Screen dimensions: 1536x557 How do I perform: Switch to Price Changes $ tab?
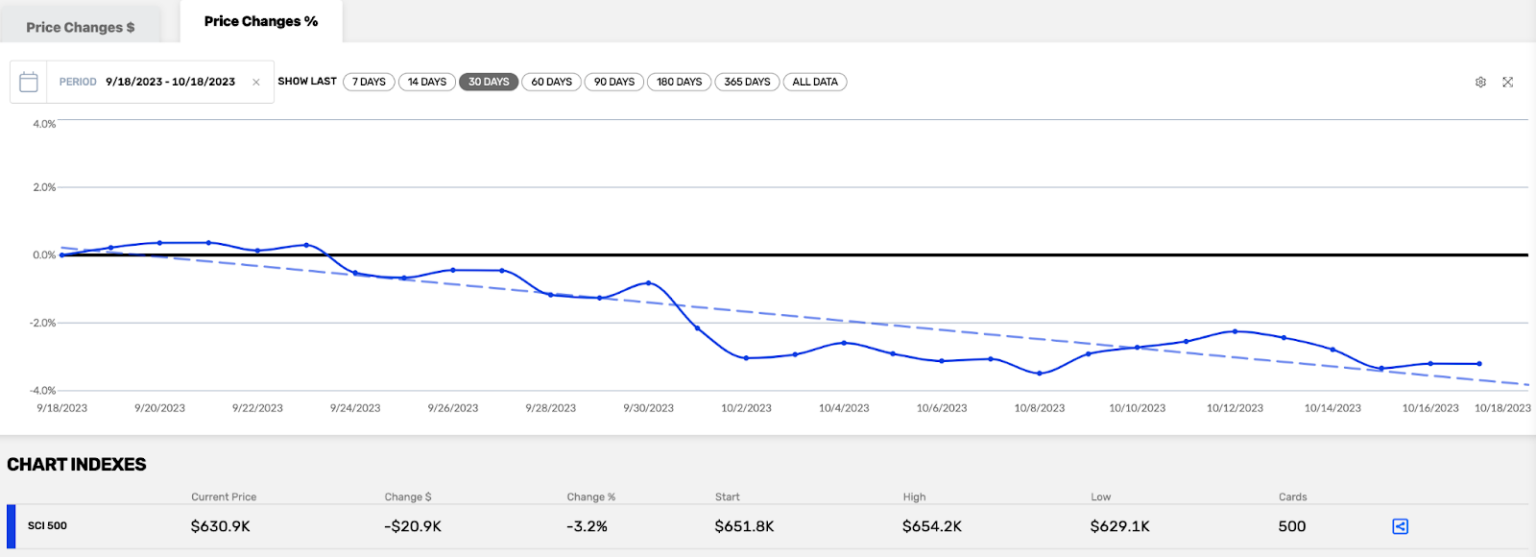pyautogui.click(x=80, y=27)
